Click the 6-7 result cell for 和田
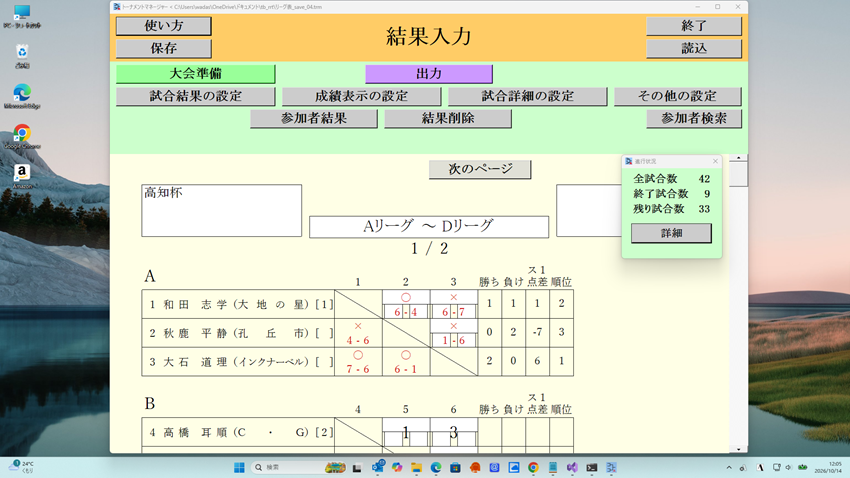850x478 pixels. [x=454, y=304]
